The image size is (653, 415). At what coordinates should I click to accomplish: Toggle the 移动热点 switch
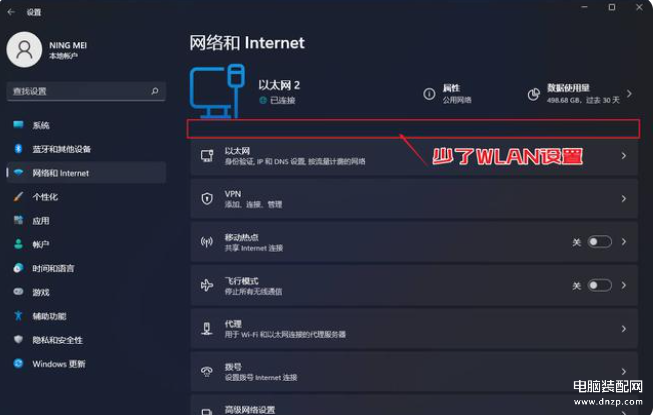[599, 242]
